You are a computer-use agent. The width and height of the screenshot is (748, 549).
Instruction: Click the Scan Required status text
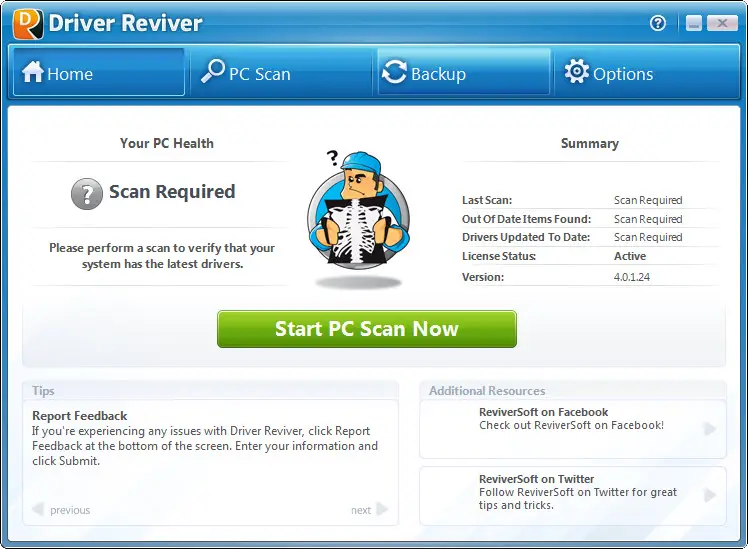[172, 192]
